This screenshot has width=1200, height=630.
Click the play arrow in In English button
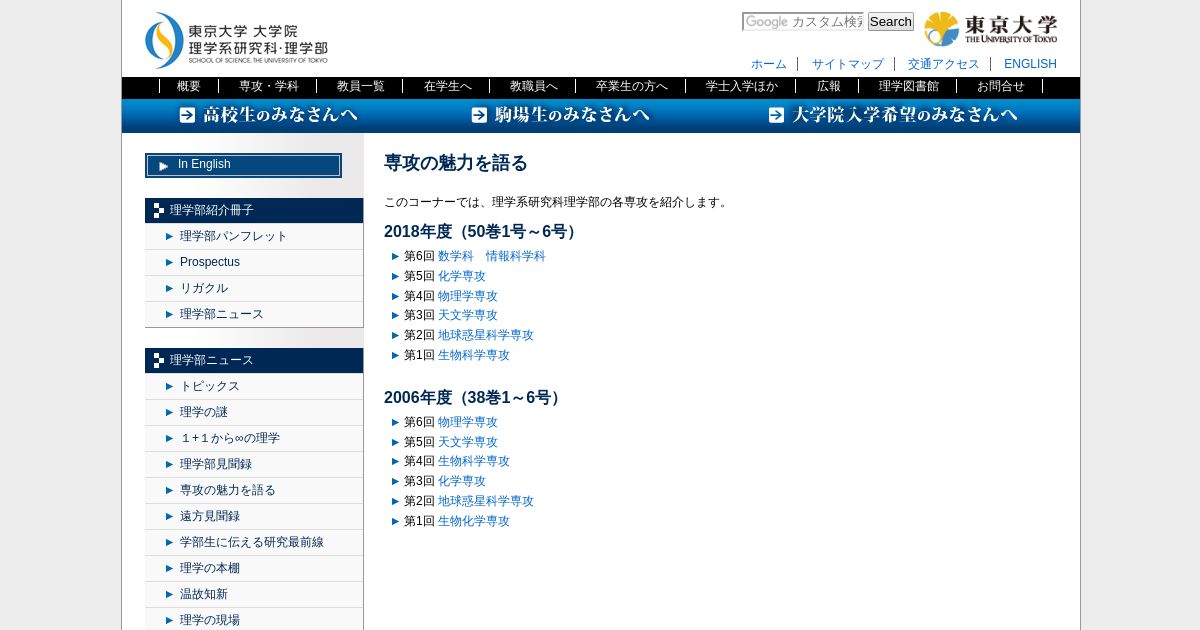pos(164,166)
